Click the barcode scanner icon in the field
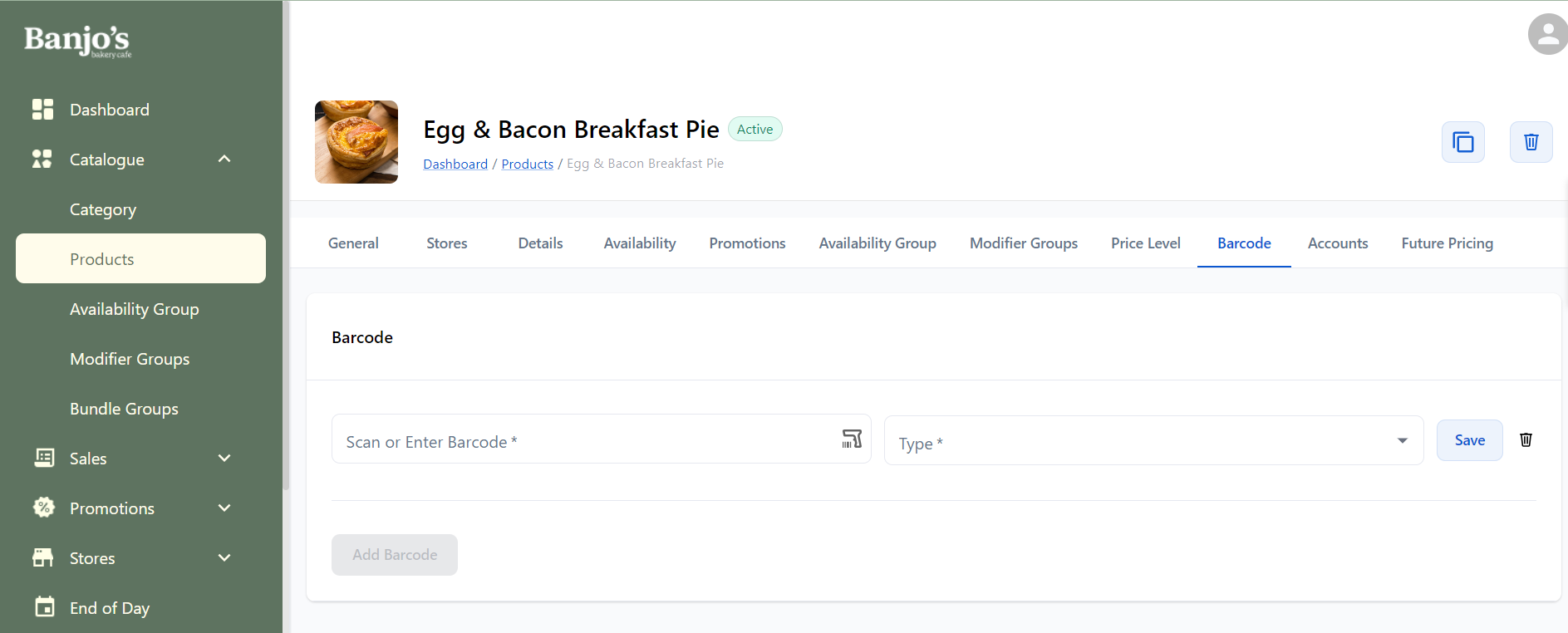The image size is (1568, 633). (852, 439)
